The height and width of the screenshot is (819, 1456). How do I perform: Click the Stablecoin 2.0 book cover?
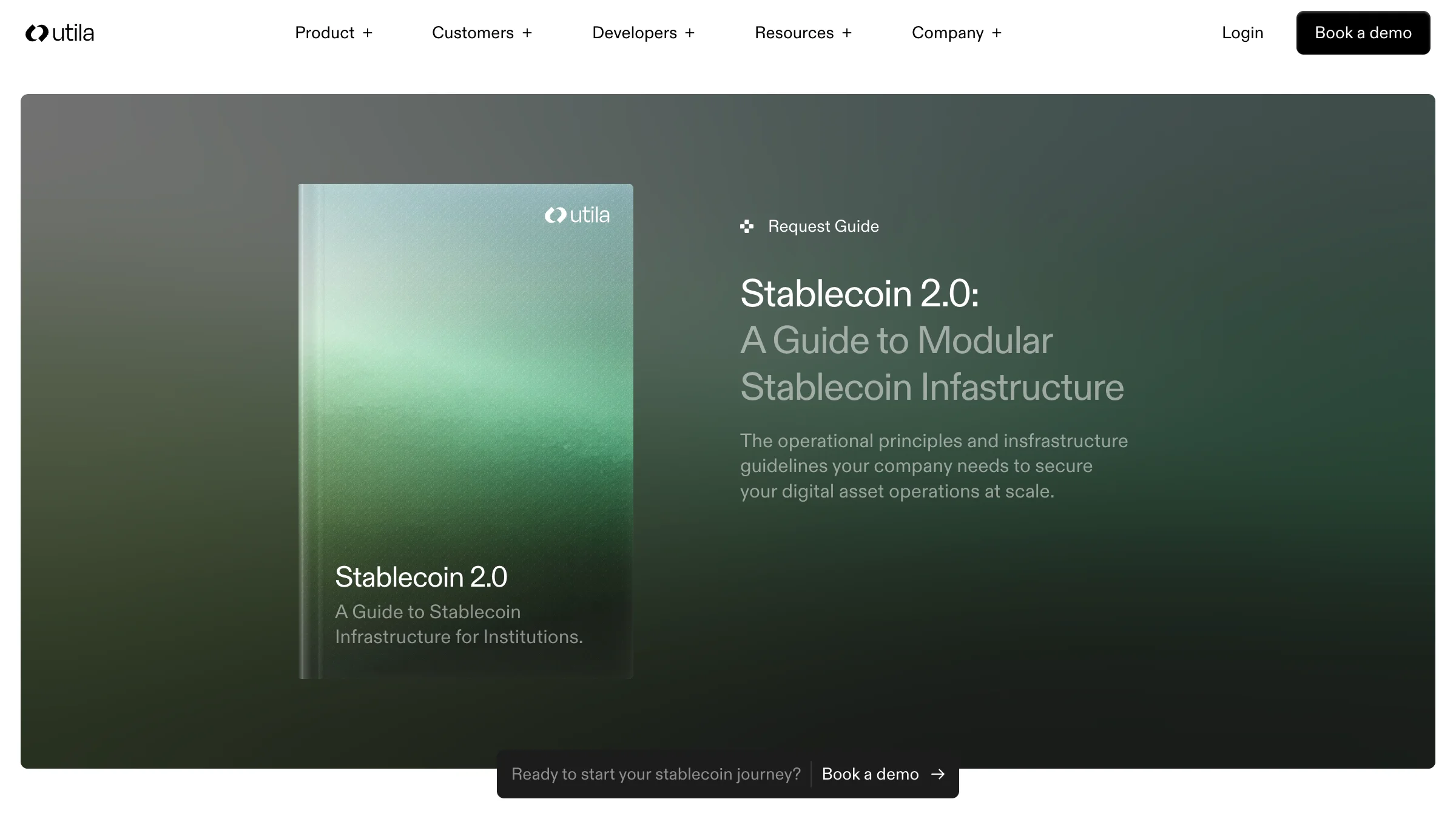pos(466,431)
